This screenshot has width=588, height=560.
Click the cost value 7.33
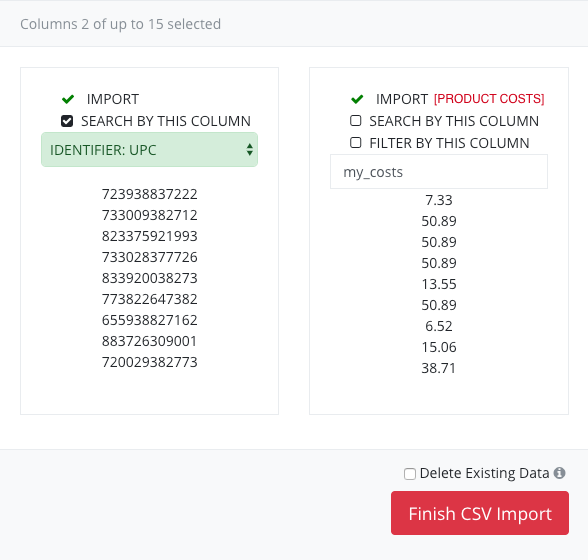439,200
